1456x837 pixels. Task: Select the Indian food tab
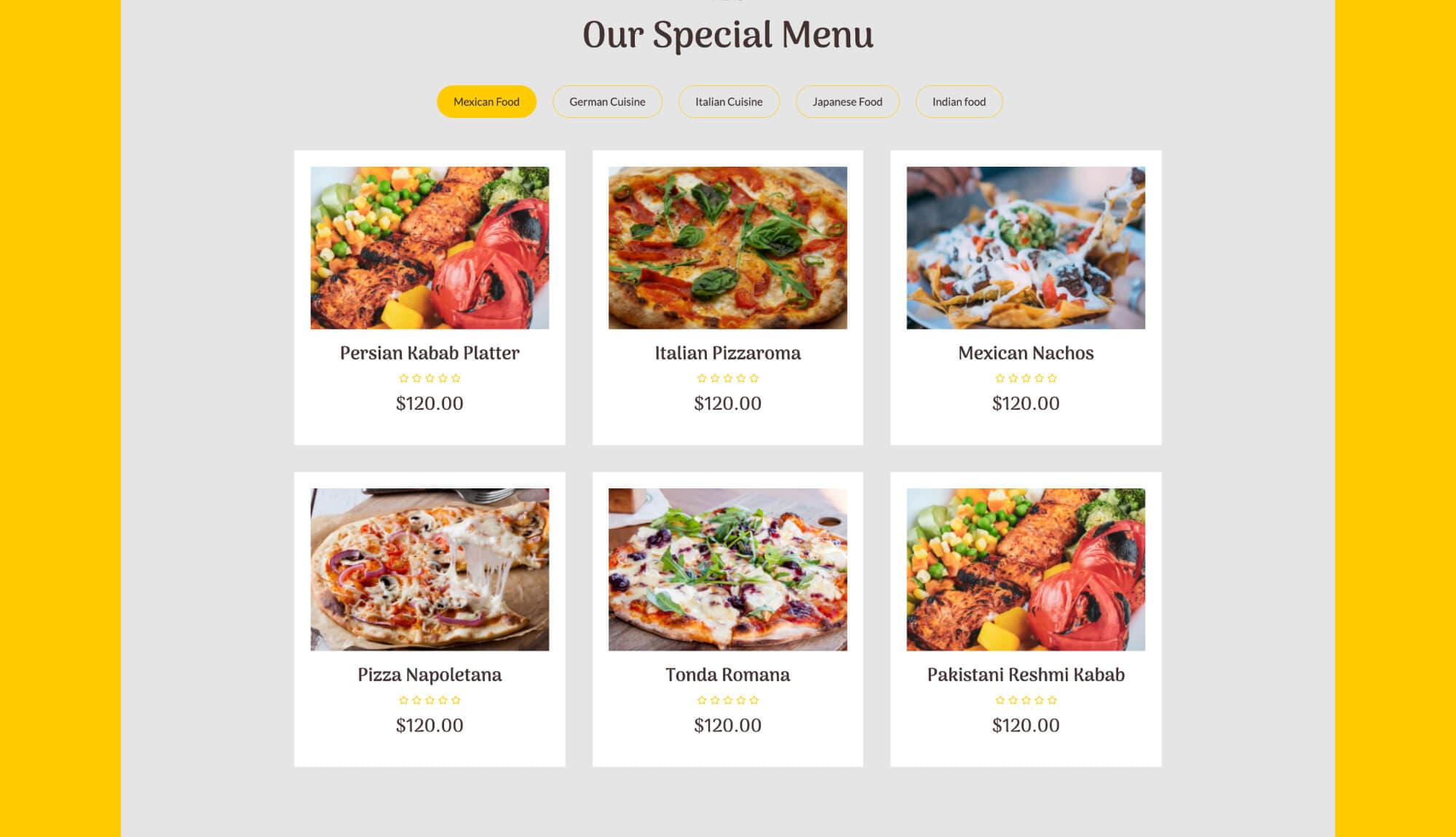[959, 102]
